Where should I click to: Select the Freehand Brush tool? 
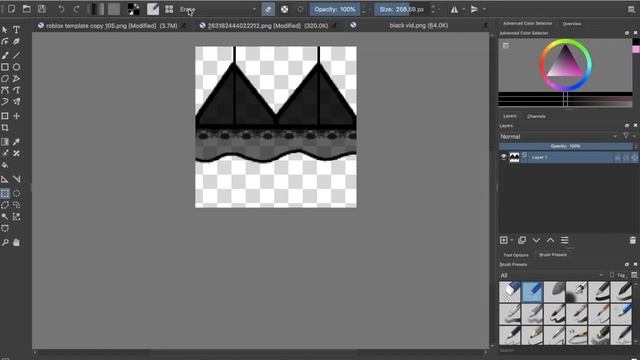(5, 55)
